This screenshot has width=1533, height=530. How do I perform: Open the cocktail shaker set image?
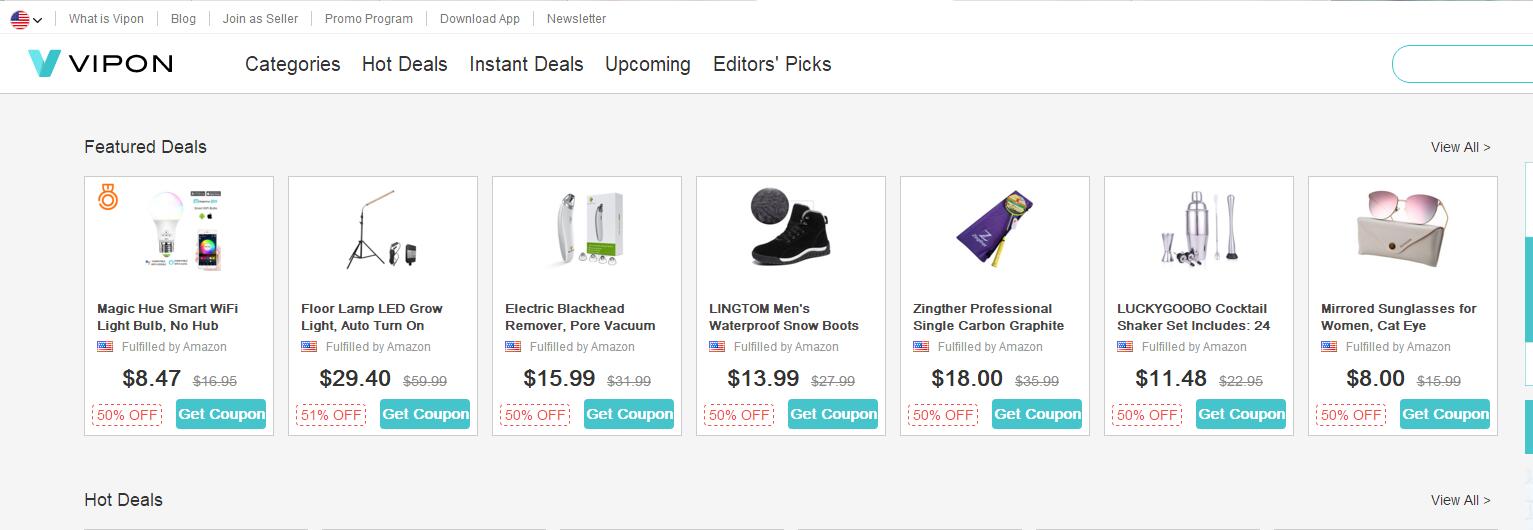[1198, 229]
